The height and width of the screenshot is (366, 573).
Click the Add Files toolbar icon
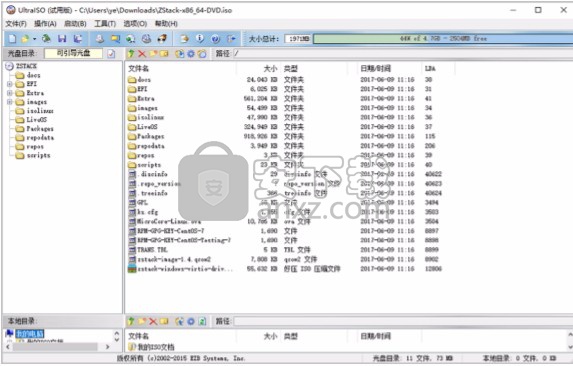click(185, 38)
